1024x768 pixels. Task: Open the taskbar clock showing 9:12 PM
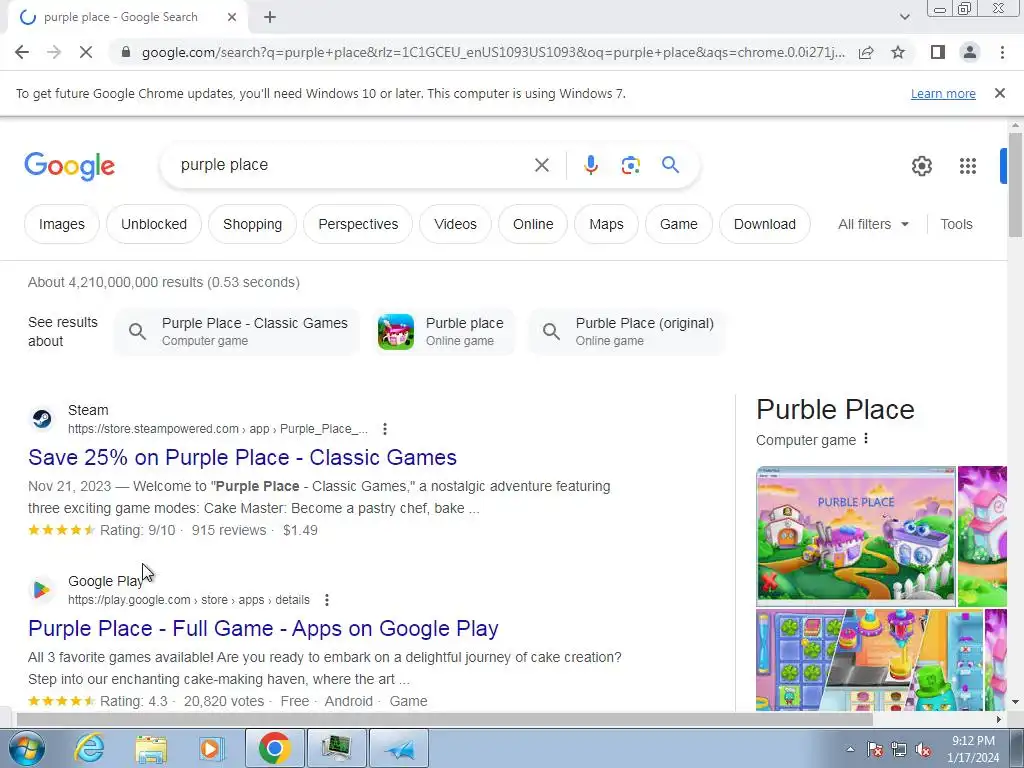point(973,749)
